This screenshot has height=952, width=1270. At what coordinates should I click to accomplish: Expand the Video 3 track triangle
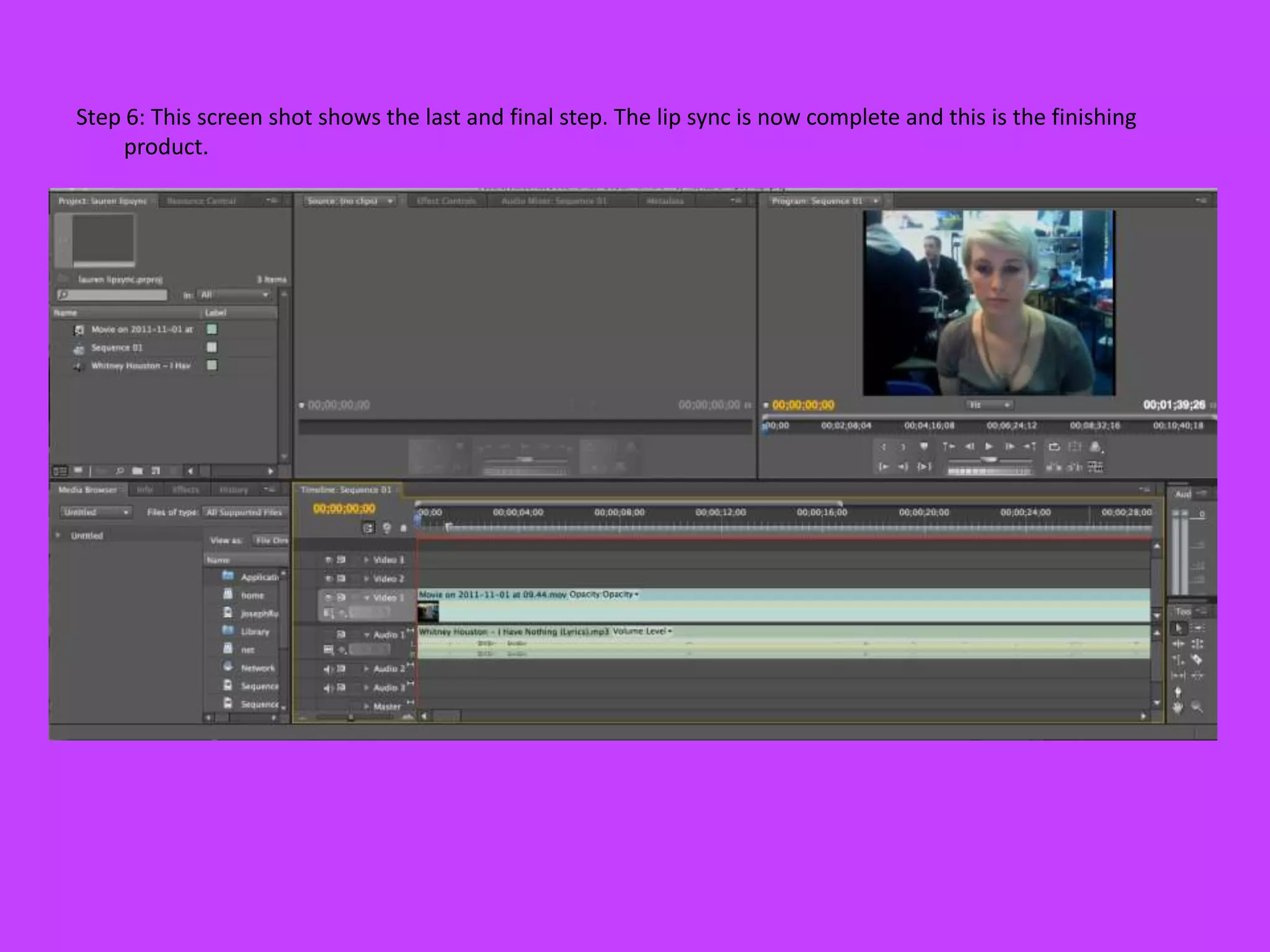tap(366, 560)
